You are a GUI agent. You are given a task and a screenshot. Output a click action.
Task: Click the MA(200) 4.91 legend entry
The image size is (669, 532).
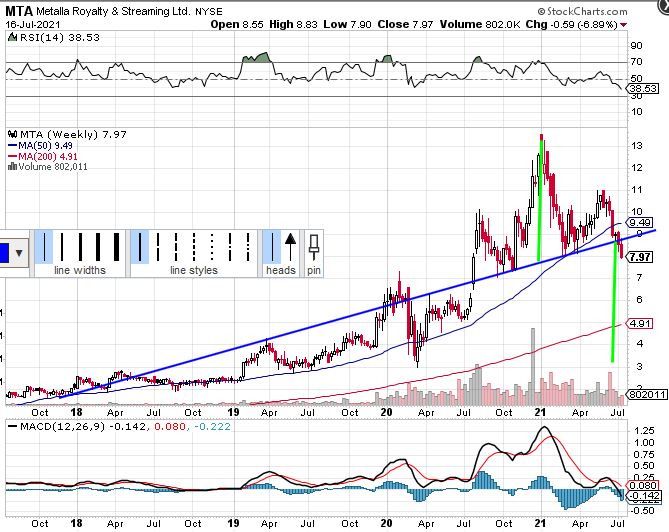(x=43, y=157)
